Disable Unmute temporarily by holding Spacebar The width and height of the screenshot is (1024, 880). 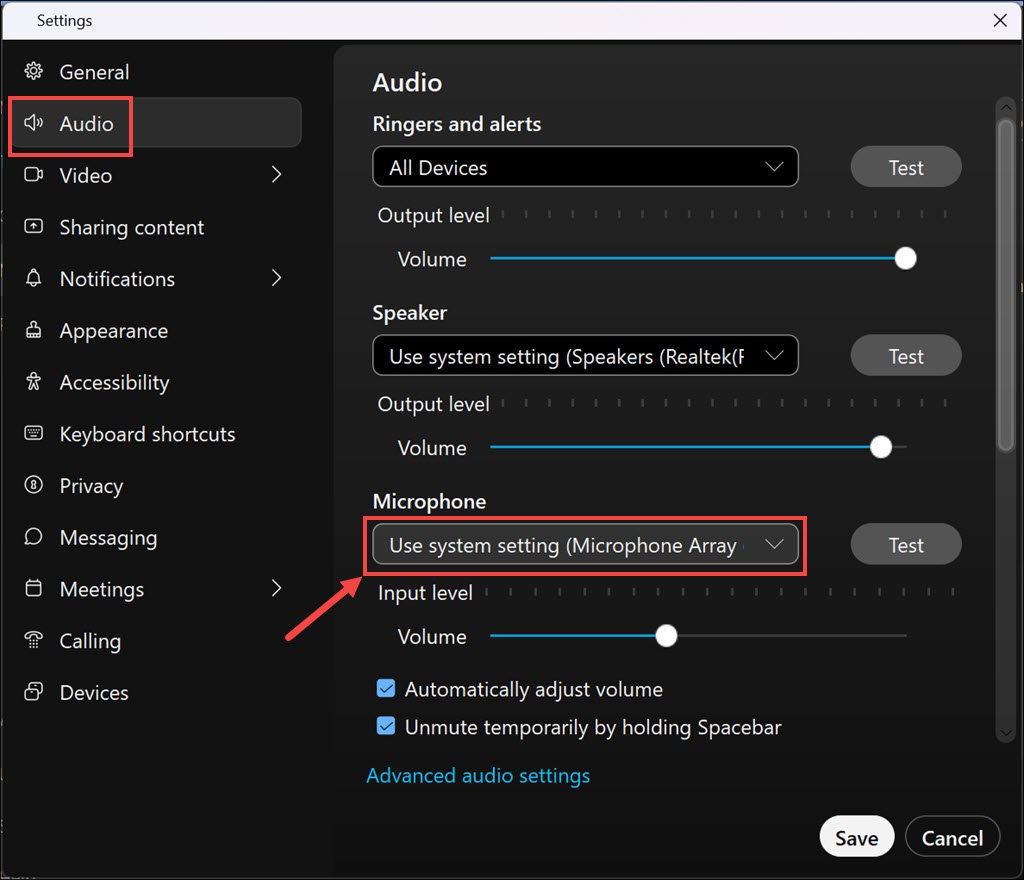coord(386,727)
